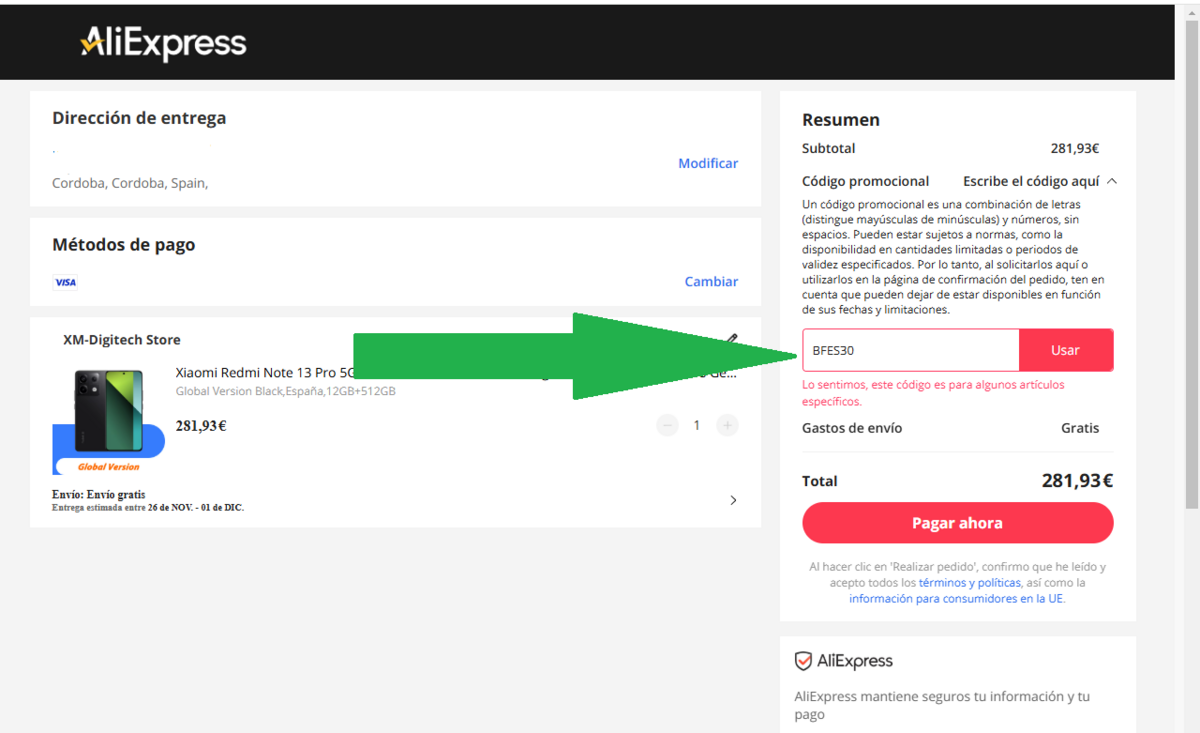Decrease quantity with the minus button
This screenshot has width=1200, height=733.
tap(667, 425)
